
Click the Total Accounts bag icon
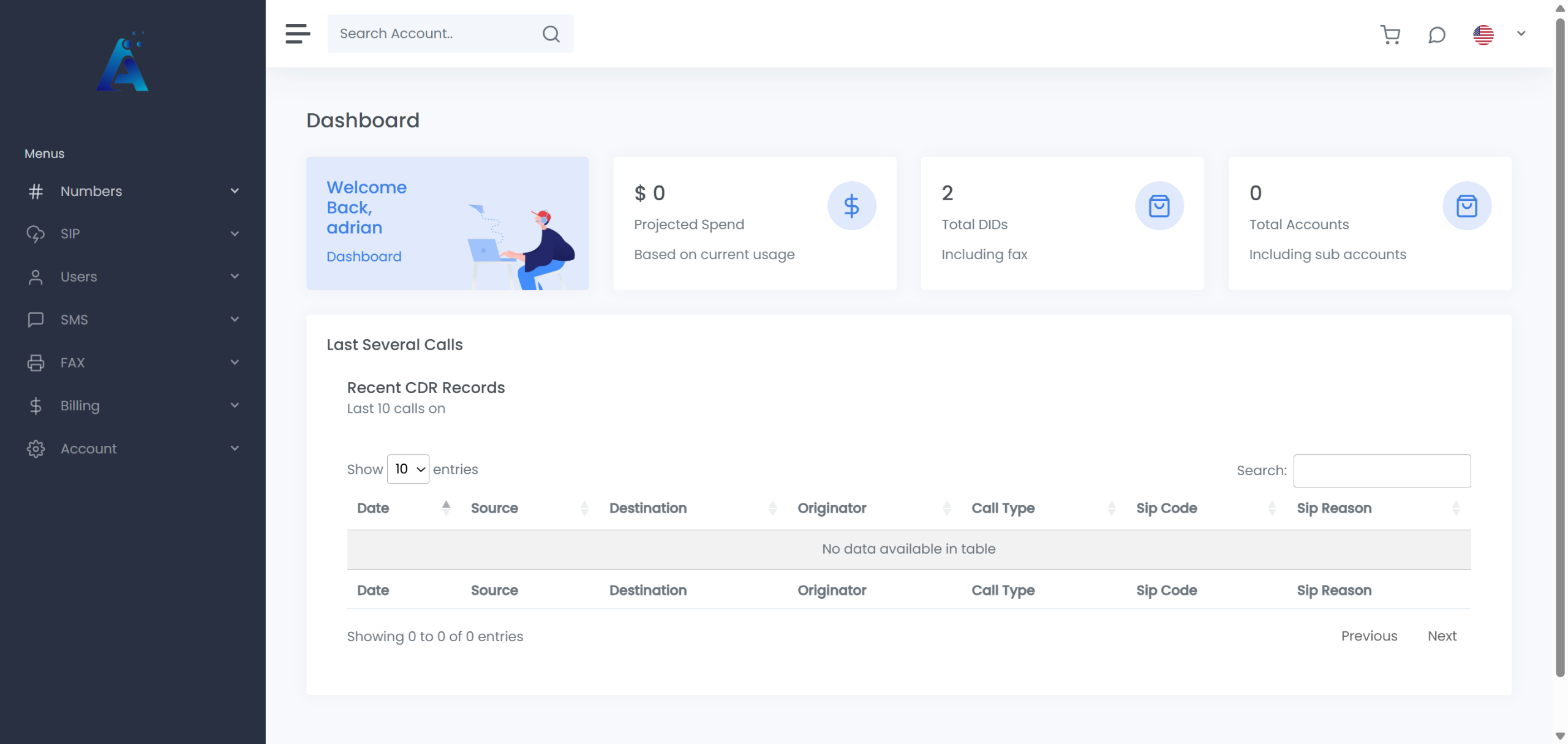[1466, 206]
